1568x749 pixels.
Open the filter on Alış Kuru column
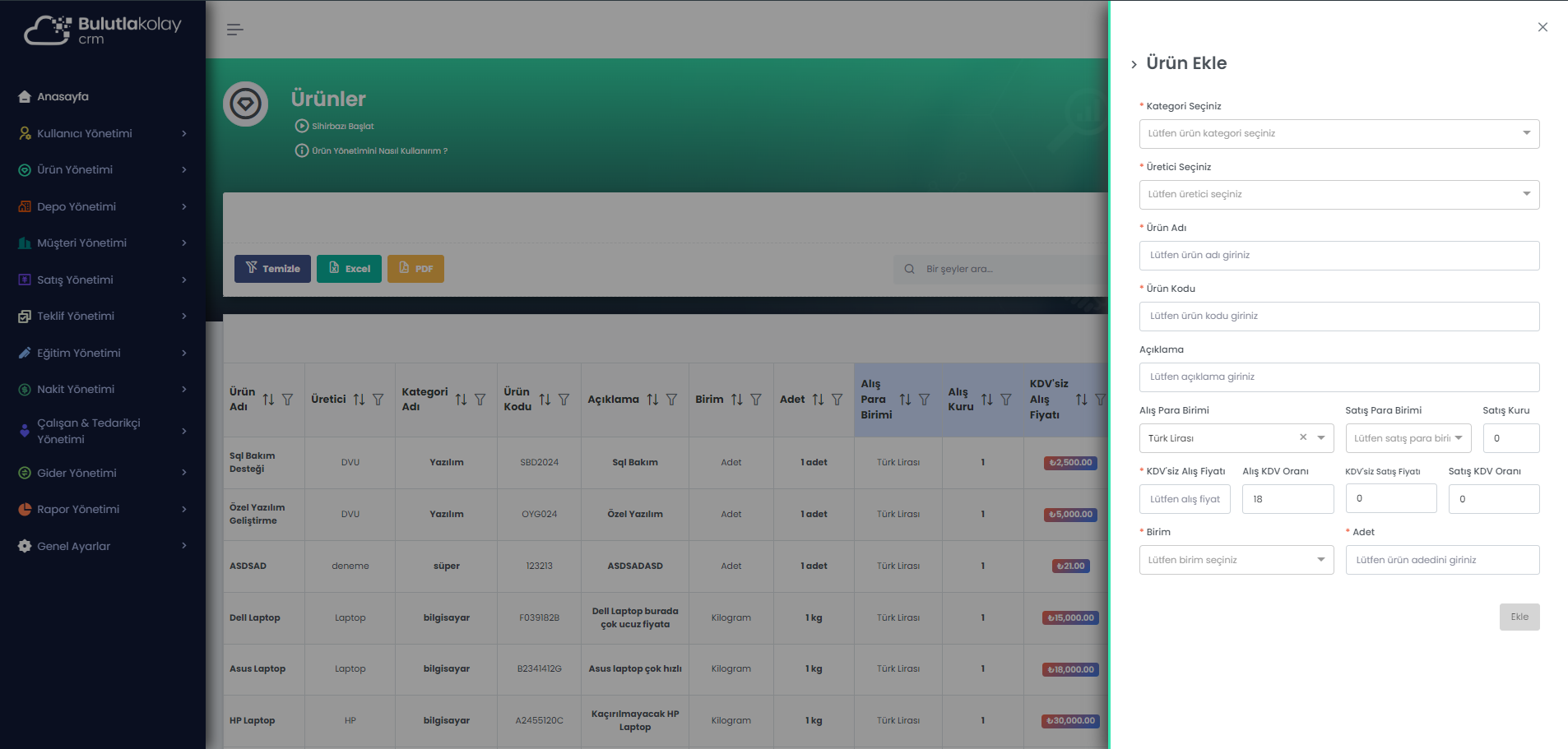point(1005,399)
